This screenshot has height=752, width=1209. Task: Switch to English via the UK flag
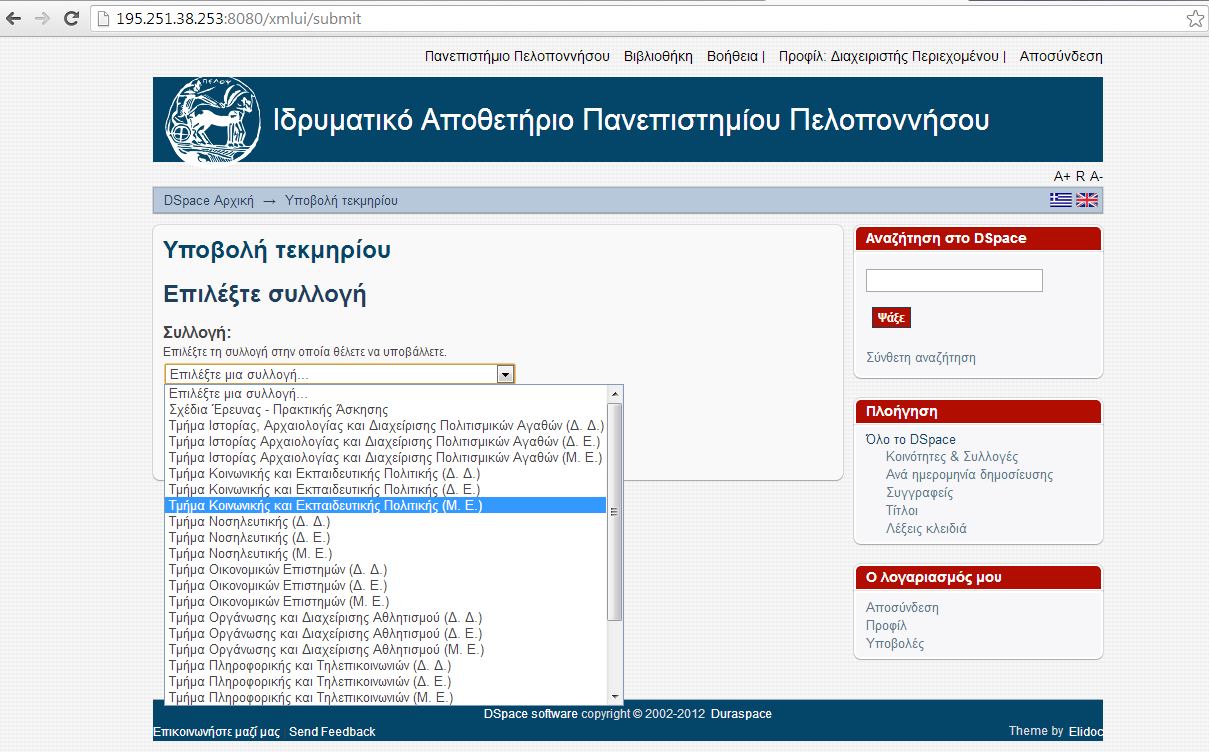coord(1087,200)
